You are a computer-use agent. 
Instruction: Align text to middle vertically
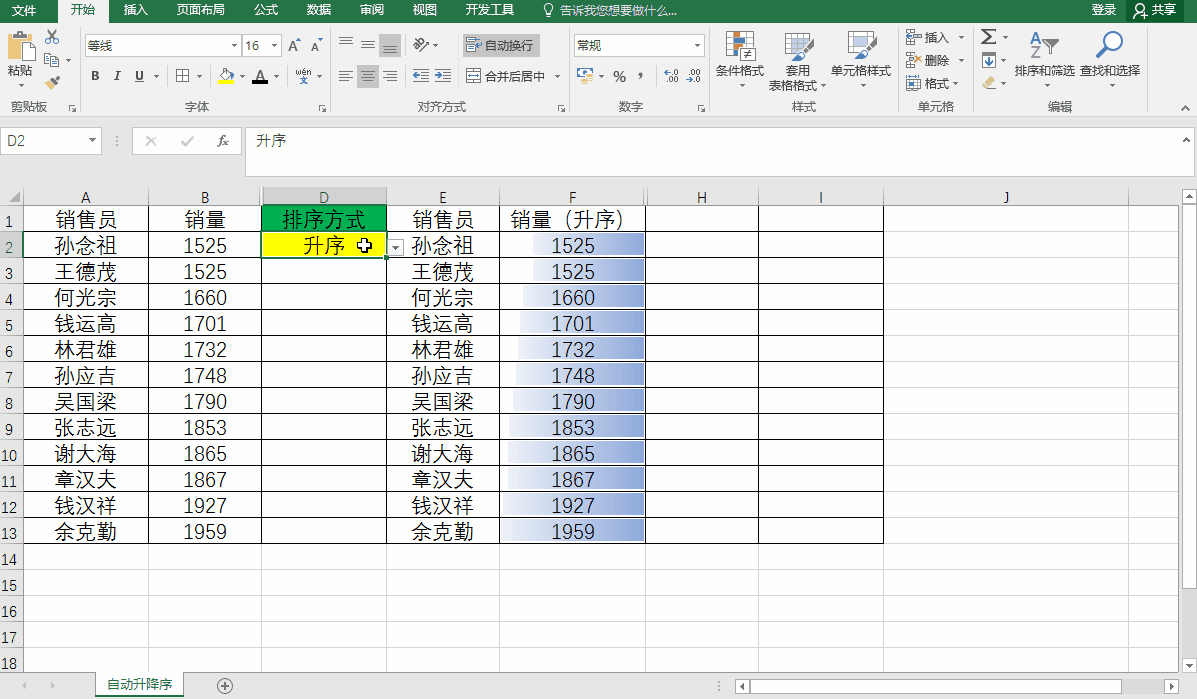click(368, 45)
